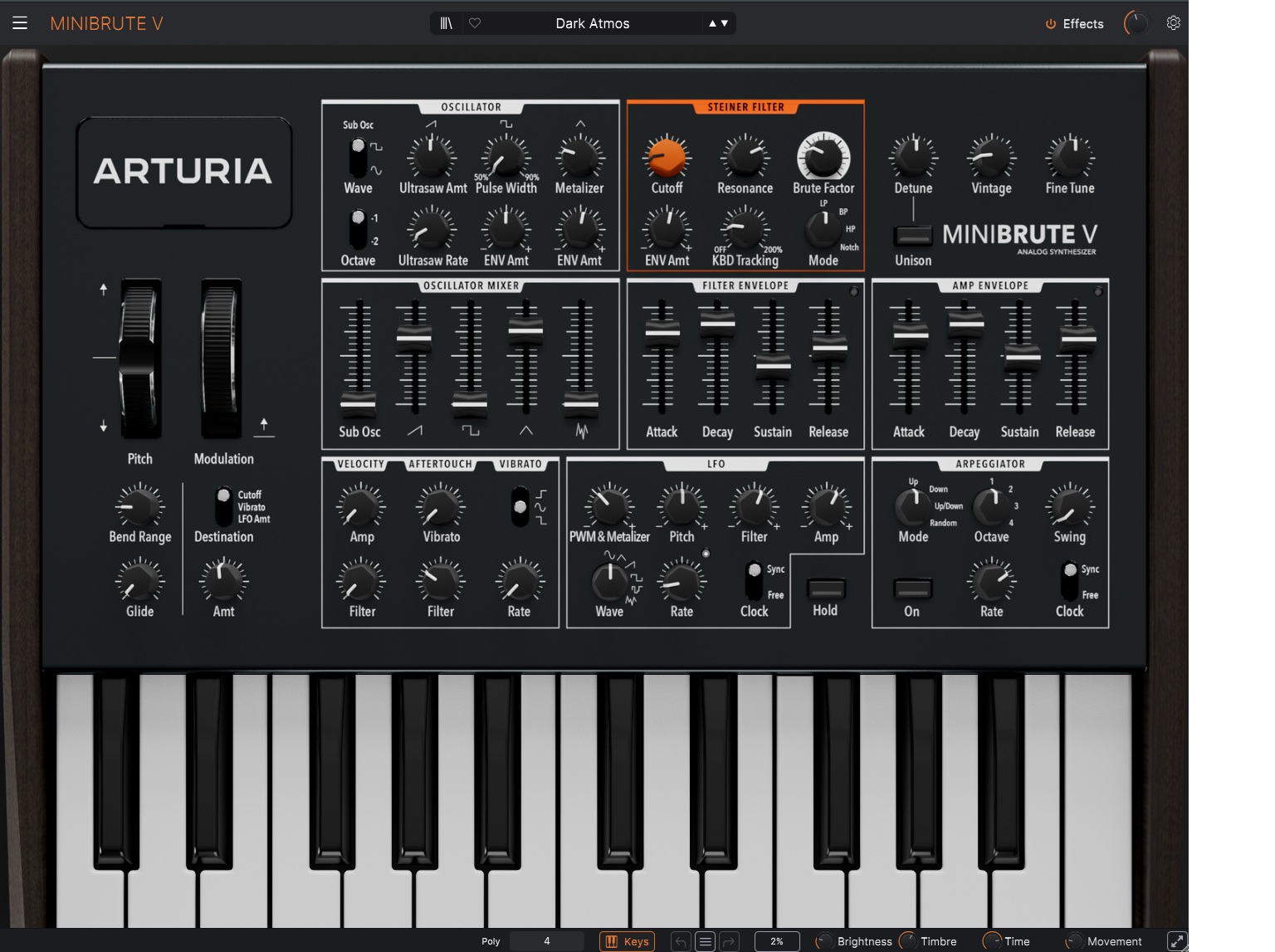Click the Dark Atmos preset name
Screen dimensions: 1275x952
[593, 23]
